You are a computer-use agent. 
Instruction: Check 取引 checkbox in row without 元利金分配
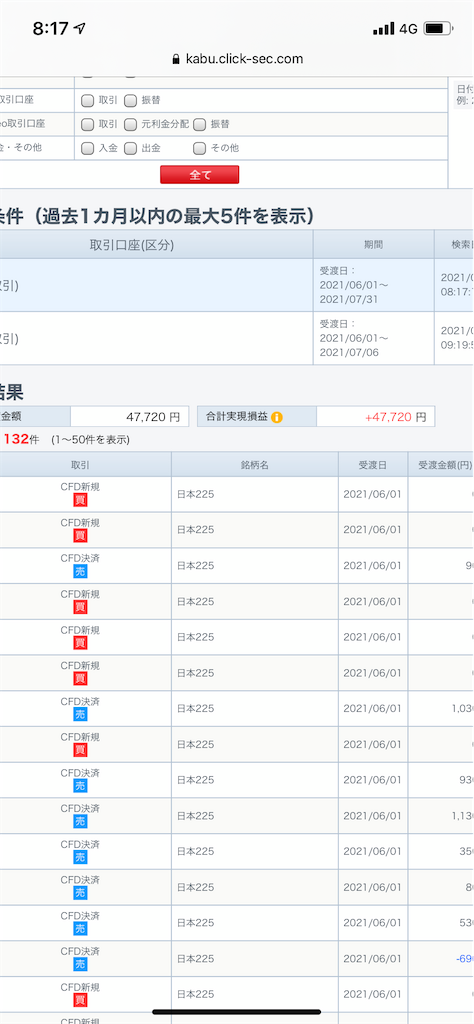87,101
